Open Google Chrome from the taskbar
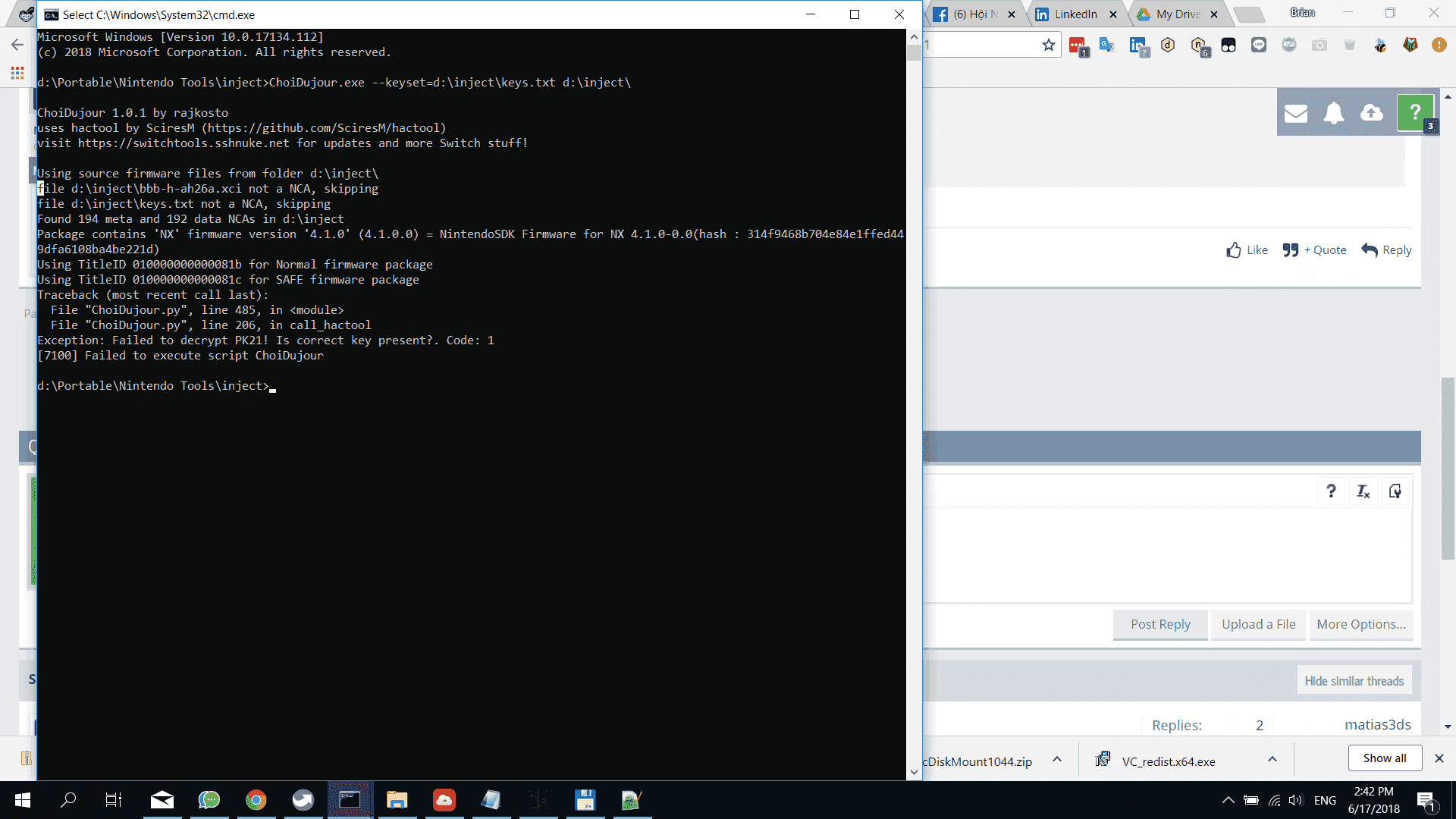 [256, 800]
